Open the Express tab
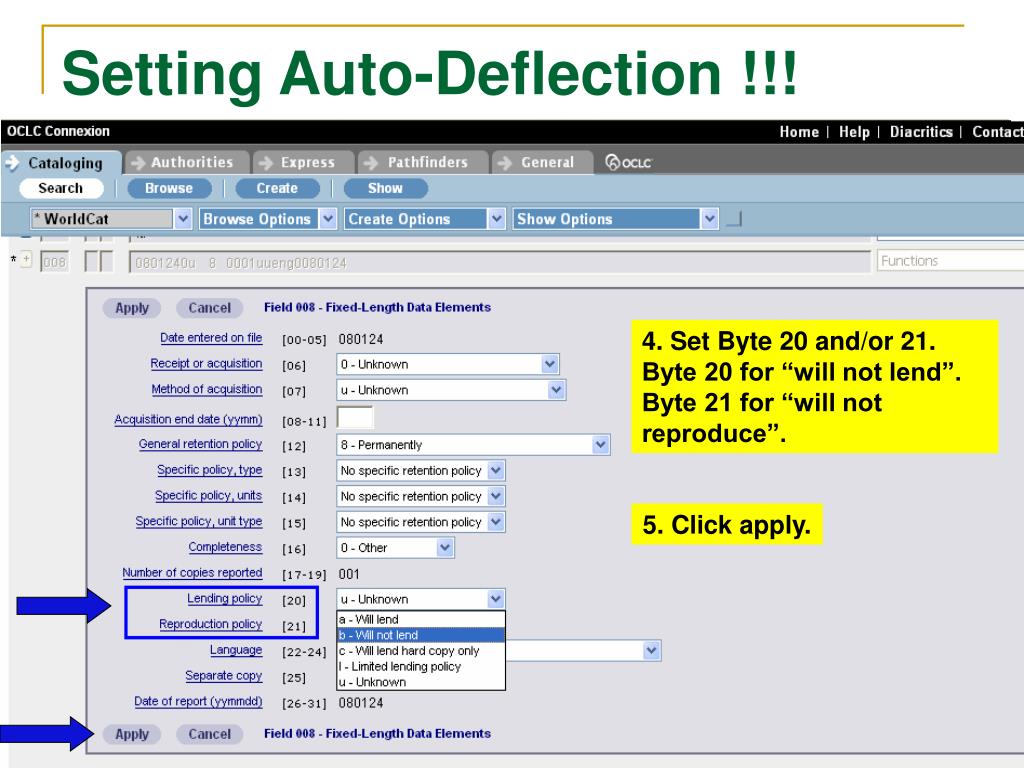Image resolution: width=1024 pixels, height=768 pixels. point(303,163)
